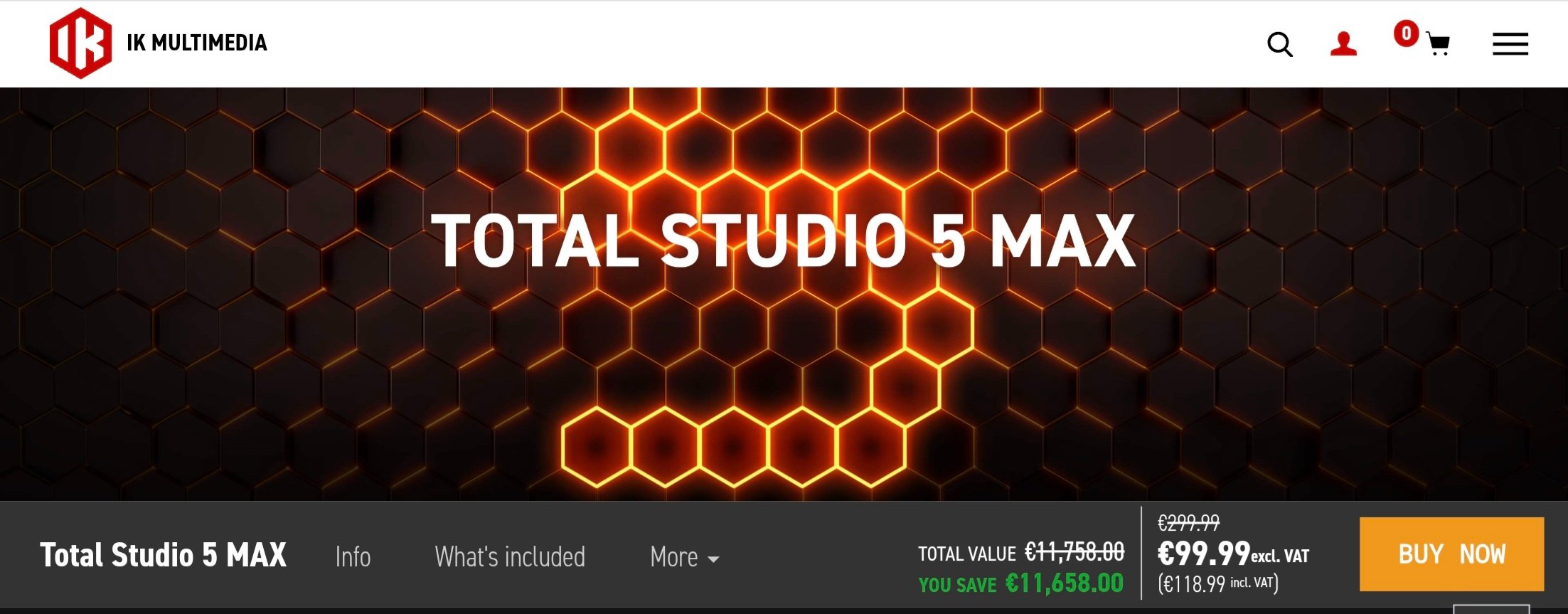Click the orange BUY NOW button

click(x=1451, y=554)
